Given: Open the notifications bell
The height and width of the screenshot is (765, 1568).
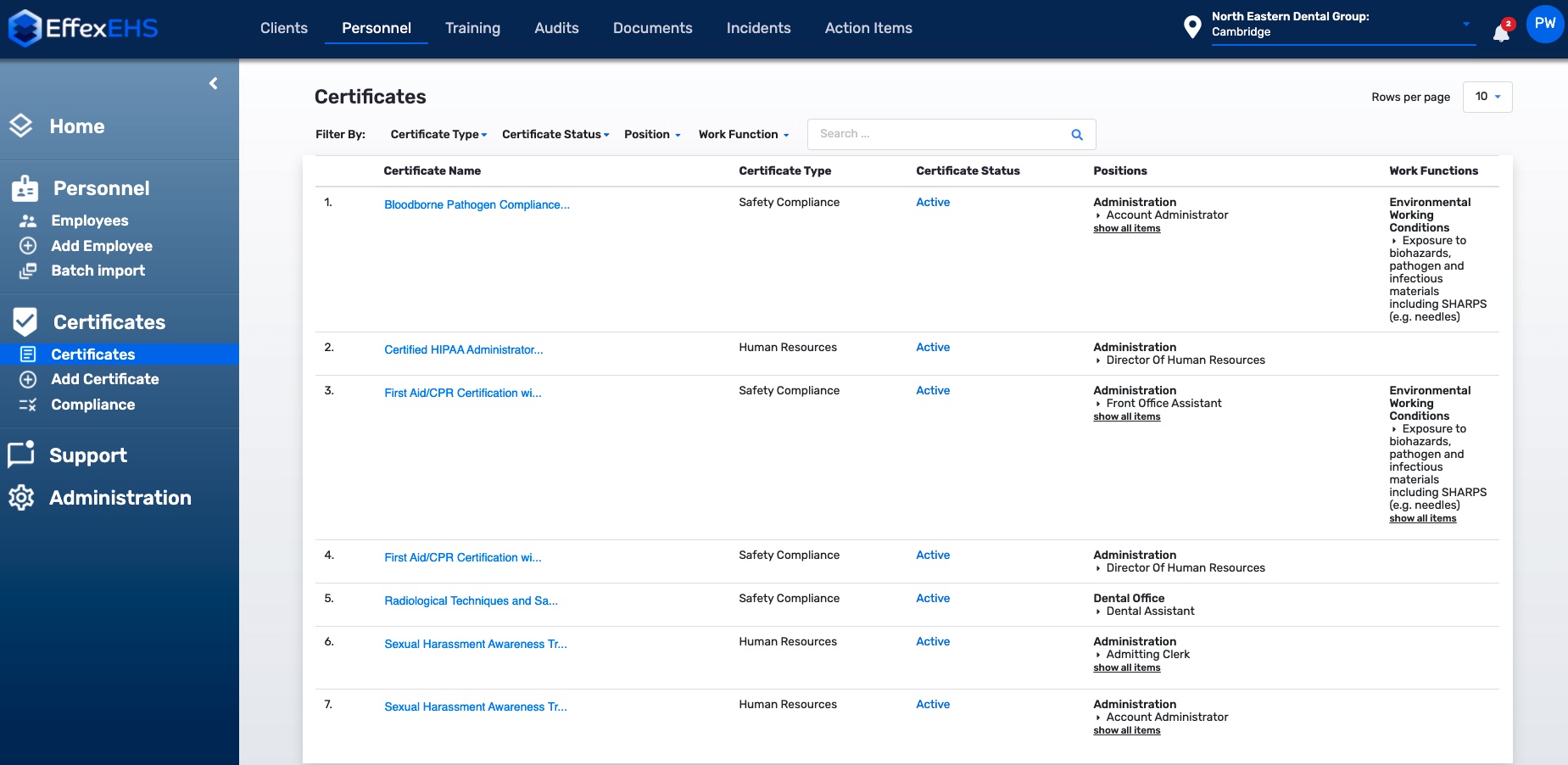Looking at the screenshot, I should tap(1501, 32).
